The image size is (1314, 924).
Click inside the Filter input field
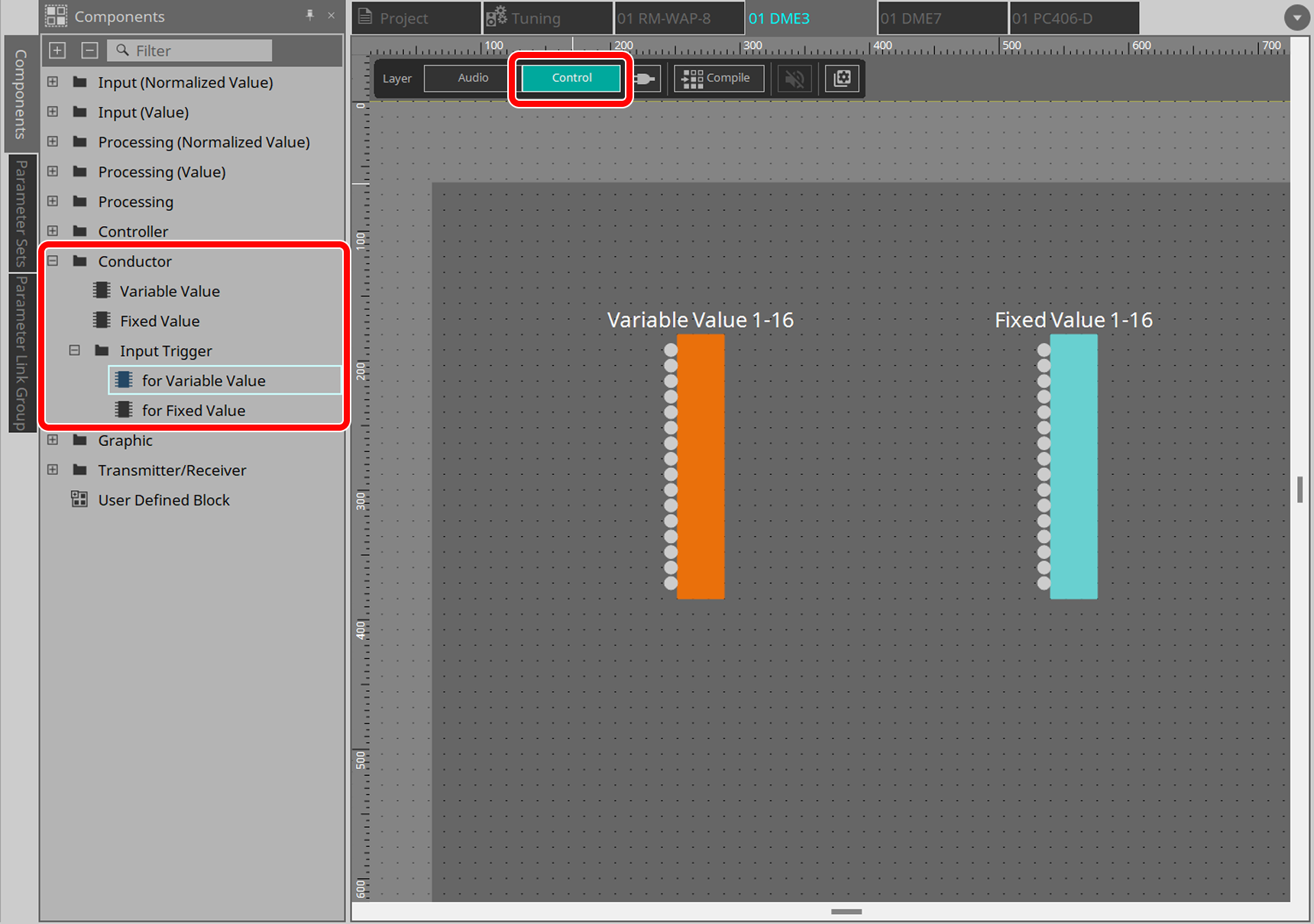click(x=191, y=50)
